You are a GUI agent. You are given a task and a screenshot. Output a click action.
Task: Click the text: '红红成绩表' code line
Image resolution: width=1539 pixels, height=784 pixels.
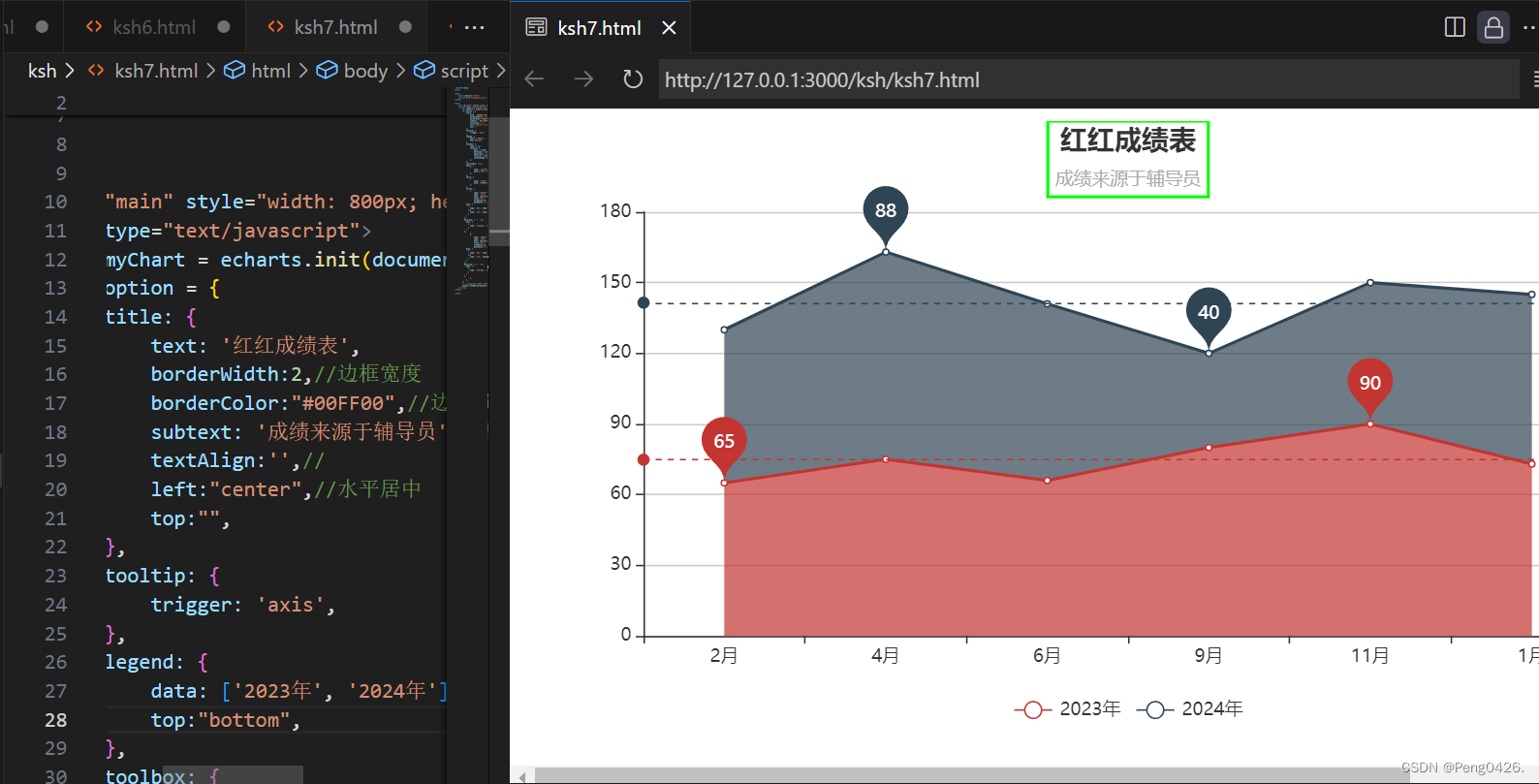click(255, 346)
